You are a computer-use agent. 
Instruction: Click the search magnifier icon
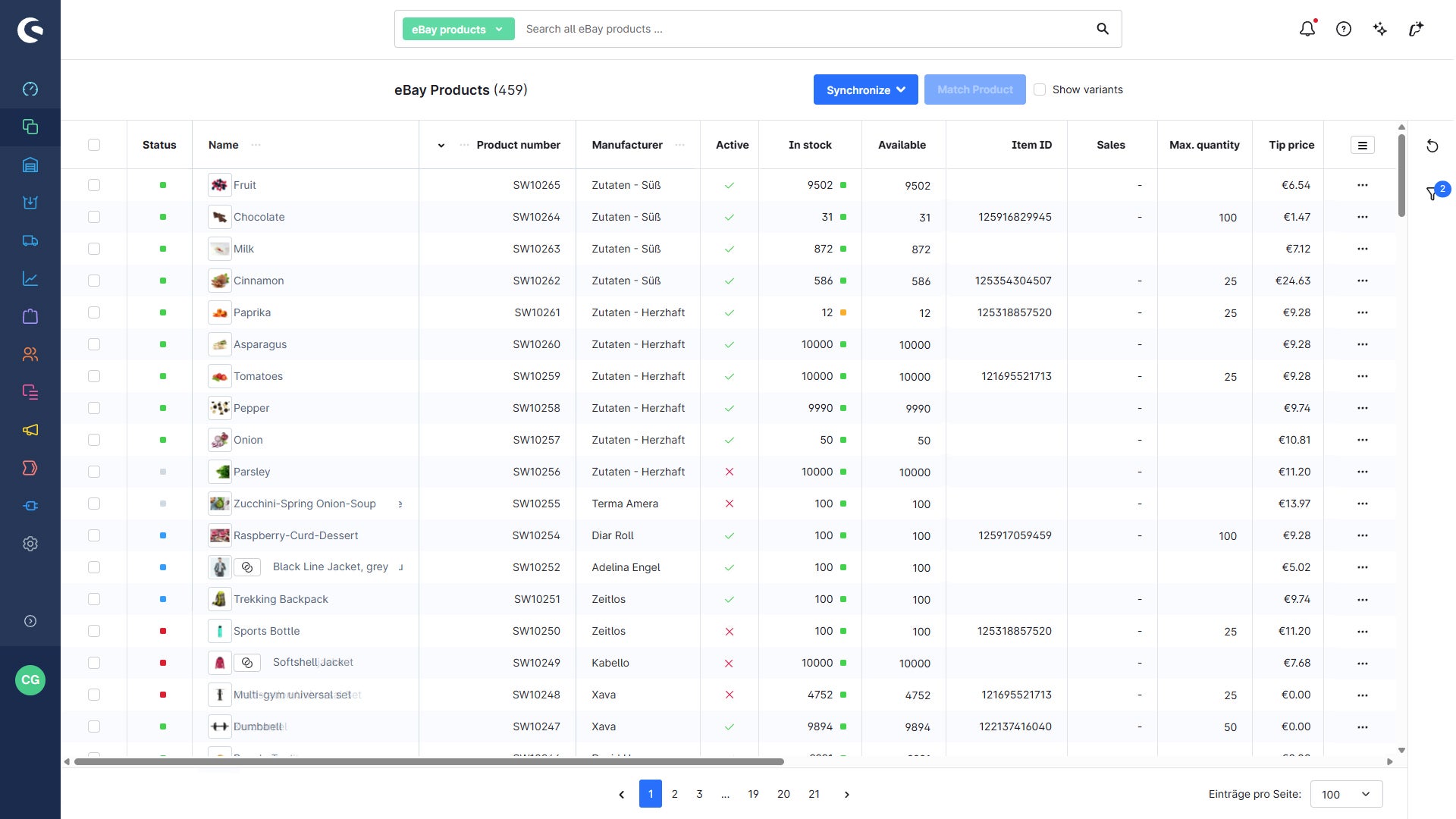[x=1103, y=29]
